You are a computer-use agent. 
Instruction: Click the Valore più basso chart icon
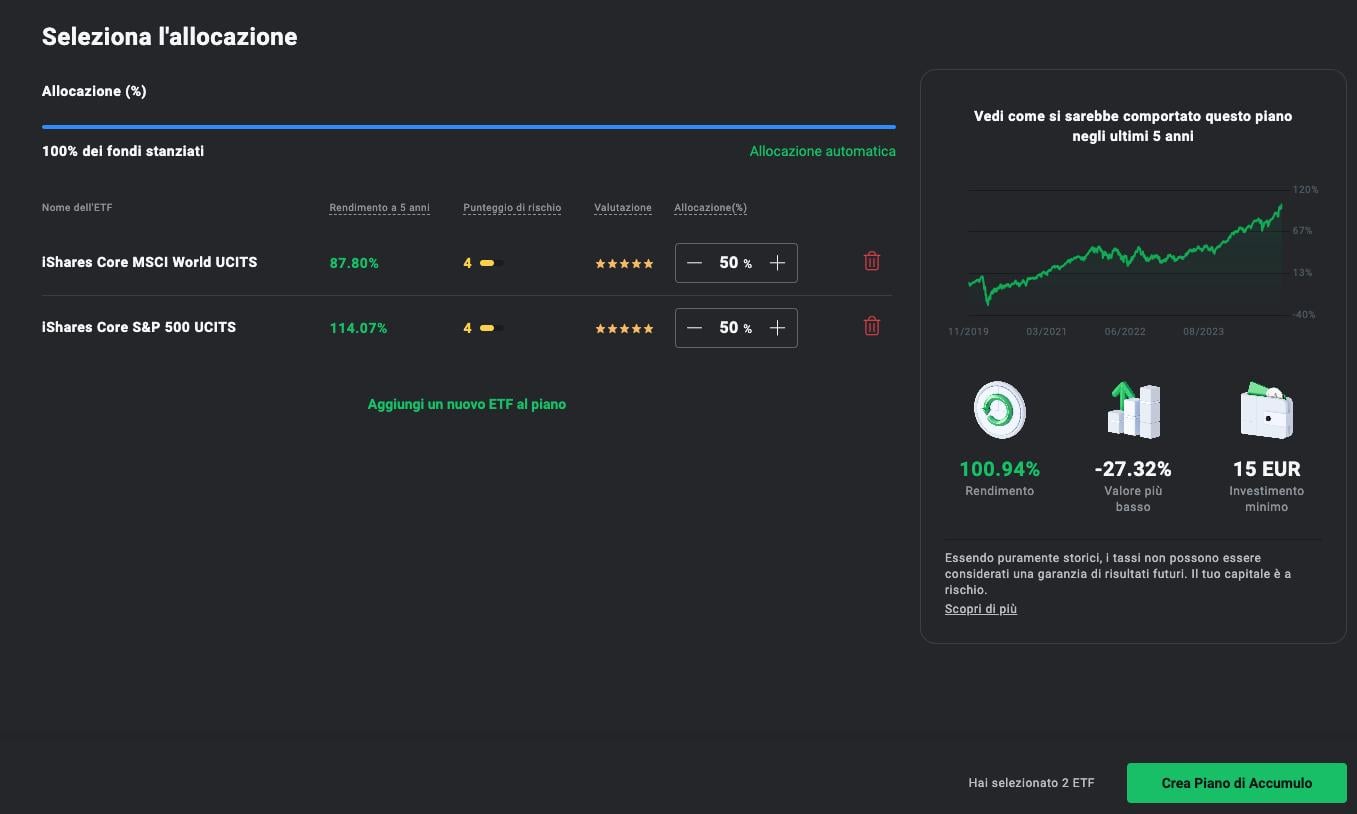(x=1132, y=410)
